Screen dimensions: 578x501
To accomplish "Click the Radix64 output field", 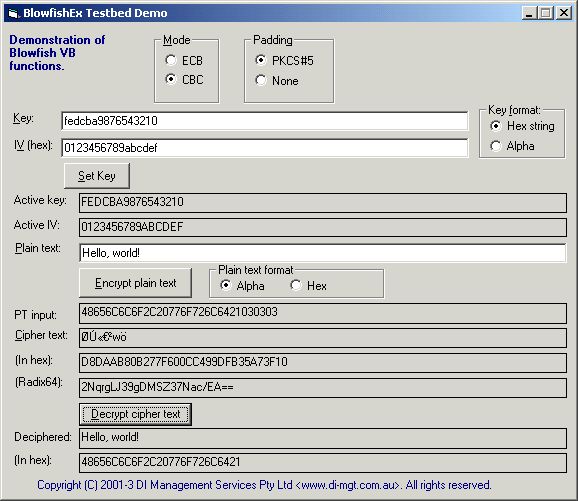I will point(323,387).
